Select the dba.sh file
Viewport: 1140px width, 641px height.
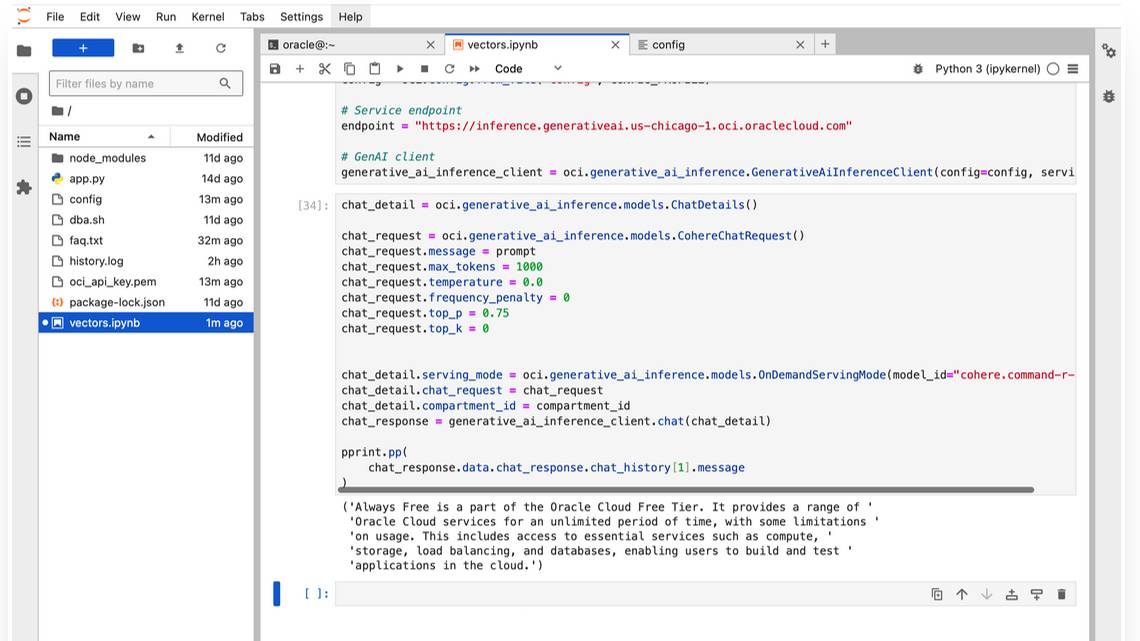click(146, 219)
